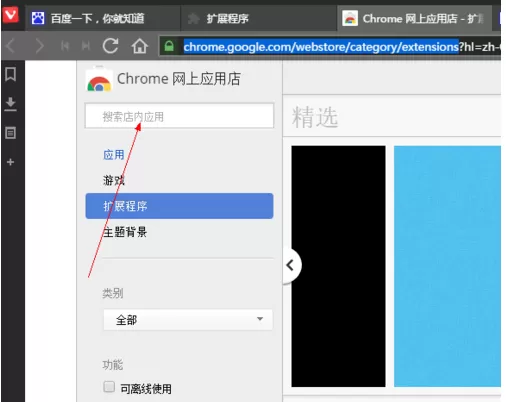Click the Chrome 网上应用店 heading

179,79
